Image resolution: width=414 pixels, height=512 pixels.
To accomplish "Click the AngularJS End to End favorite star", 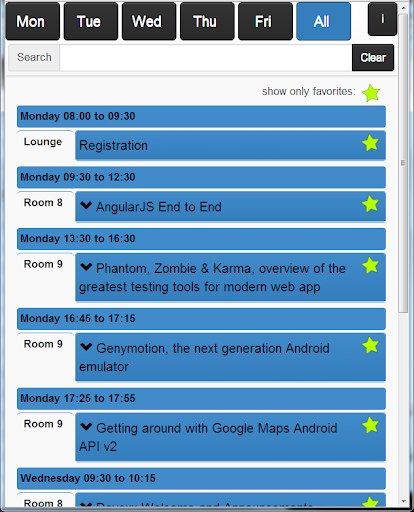I will [x=370, y=204].
